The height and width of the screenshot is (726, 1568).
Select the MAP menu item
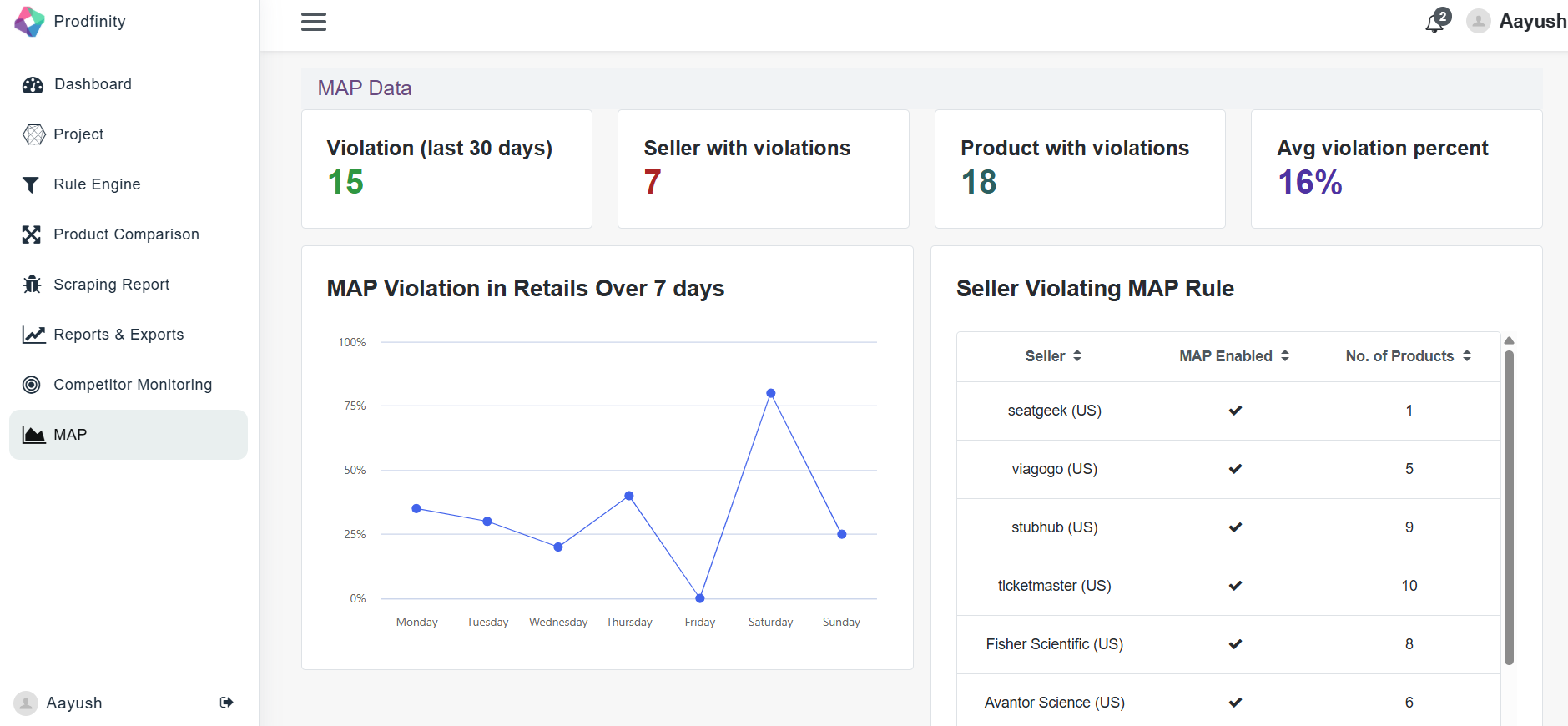[129, 435]
